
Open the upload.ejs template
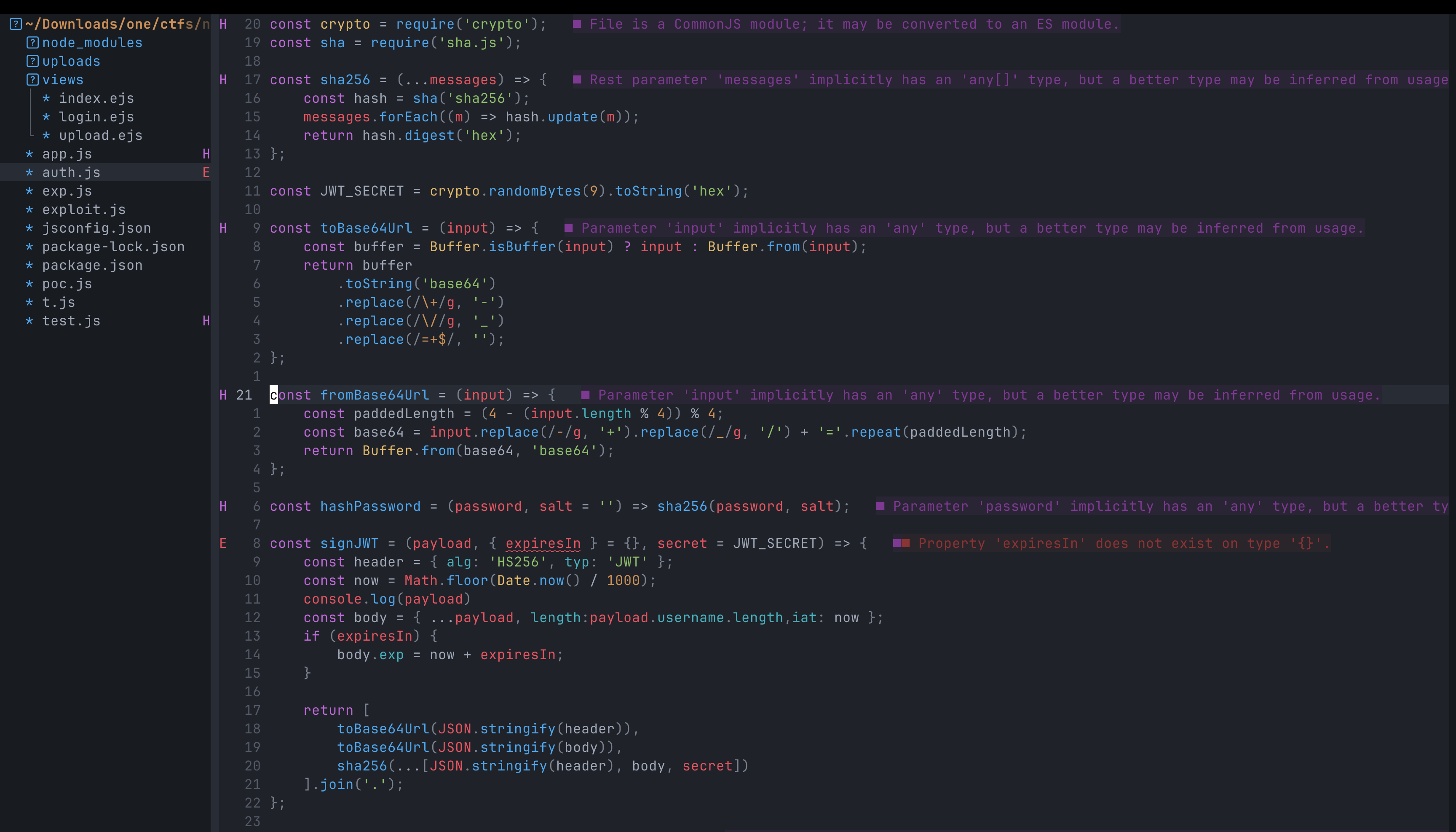coord(101,135)
